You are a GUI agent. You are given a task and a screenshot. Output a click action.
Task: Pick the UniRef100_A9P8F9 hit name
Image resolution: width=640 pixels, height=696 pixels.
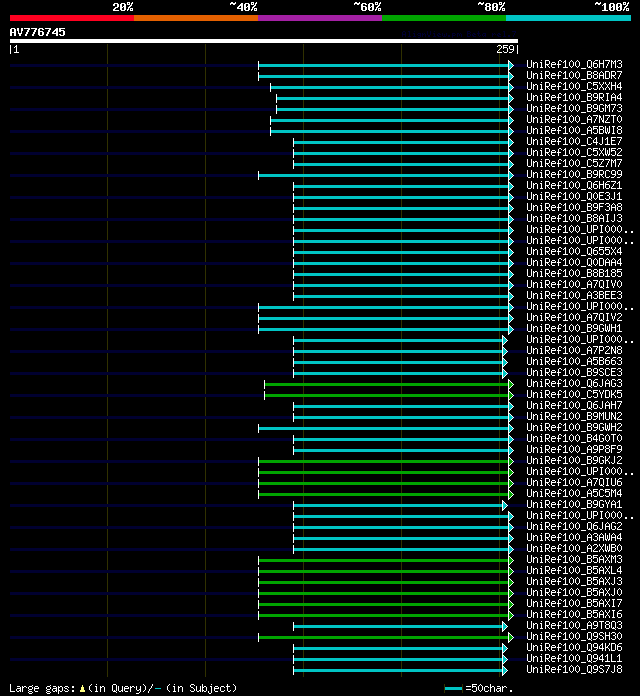[574, 449]
